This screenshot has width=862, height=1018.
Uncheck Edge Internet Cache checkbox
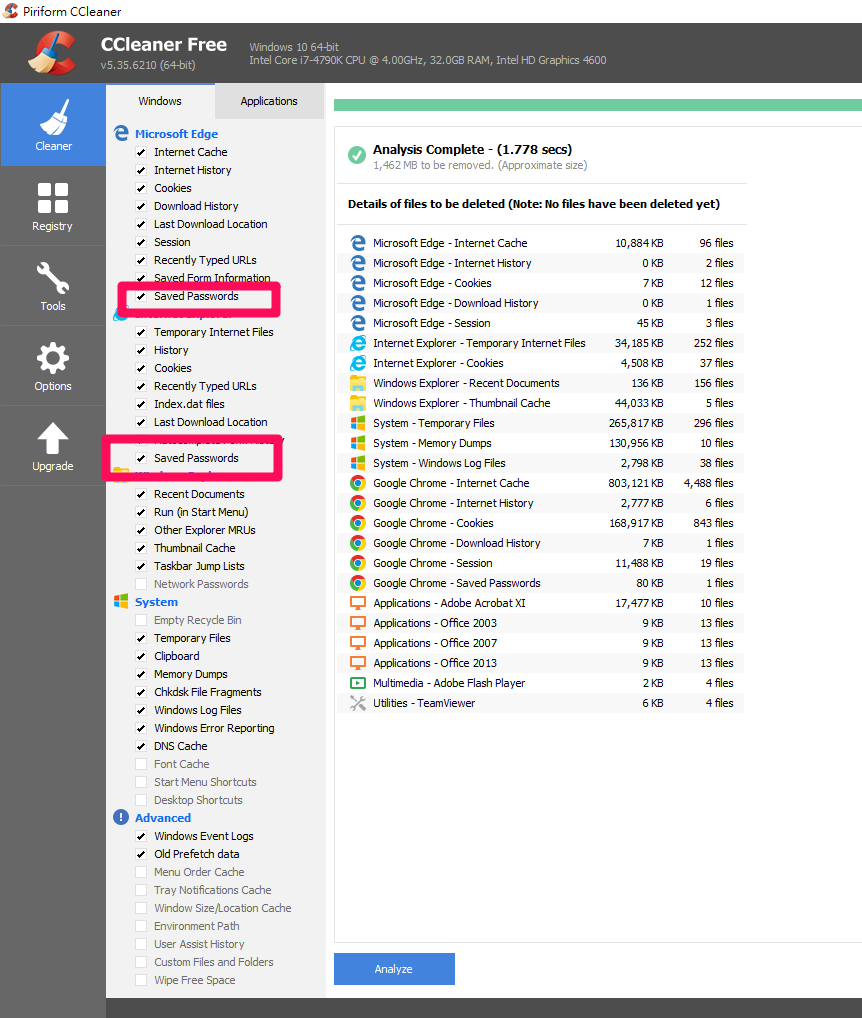(141, 152)
